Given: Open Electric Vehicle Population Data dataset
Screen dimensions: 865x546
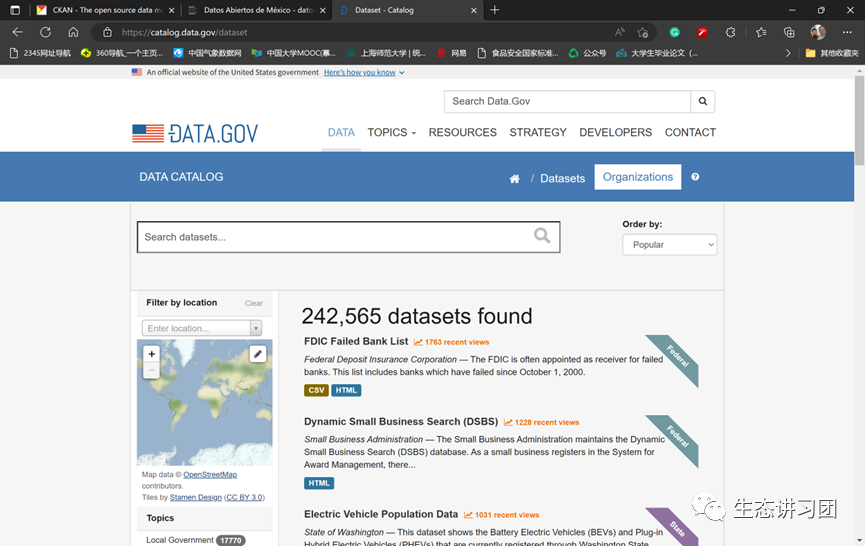Looking at the screenshot, I should [381, 514].
